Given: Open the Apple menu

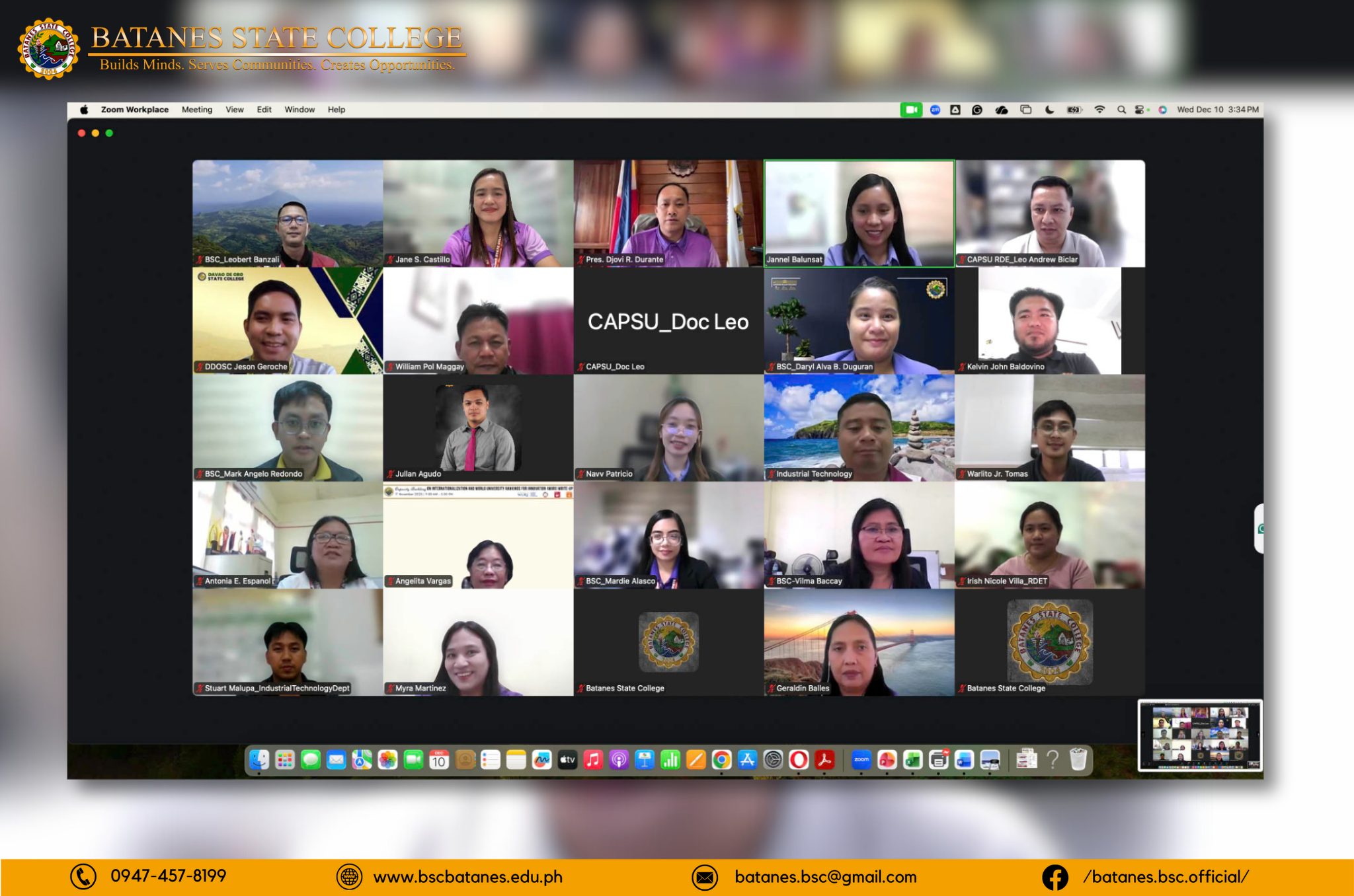Looking at the screenshot, I should coord(84,110).
